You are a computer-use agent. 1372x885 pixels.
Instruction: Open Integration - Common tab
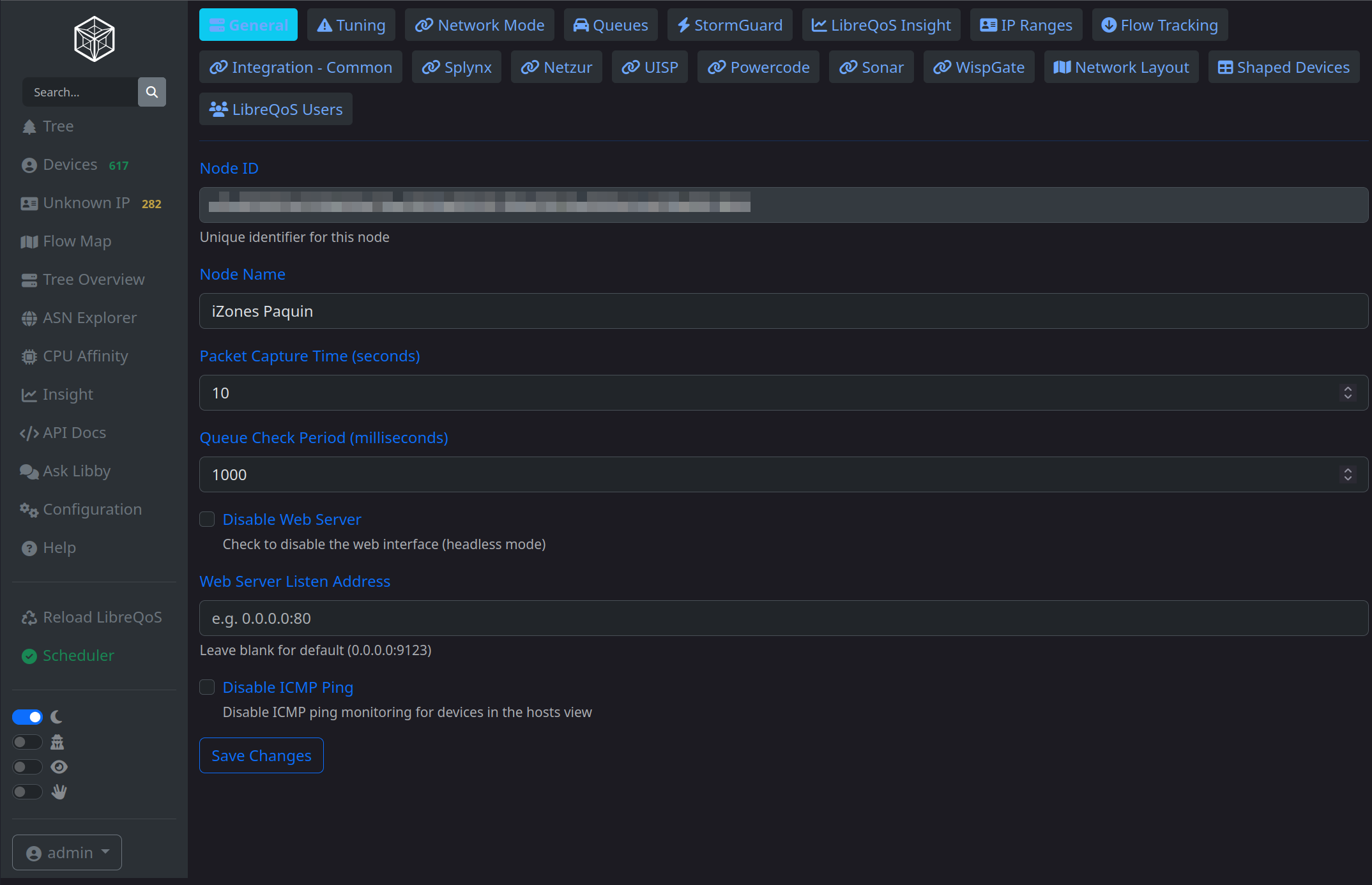point(301,67)
